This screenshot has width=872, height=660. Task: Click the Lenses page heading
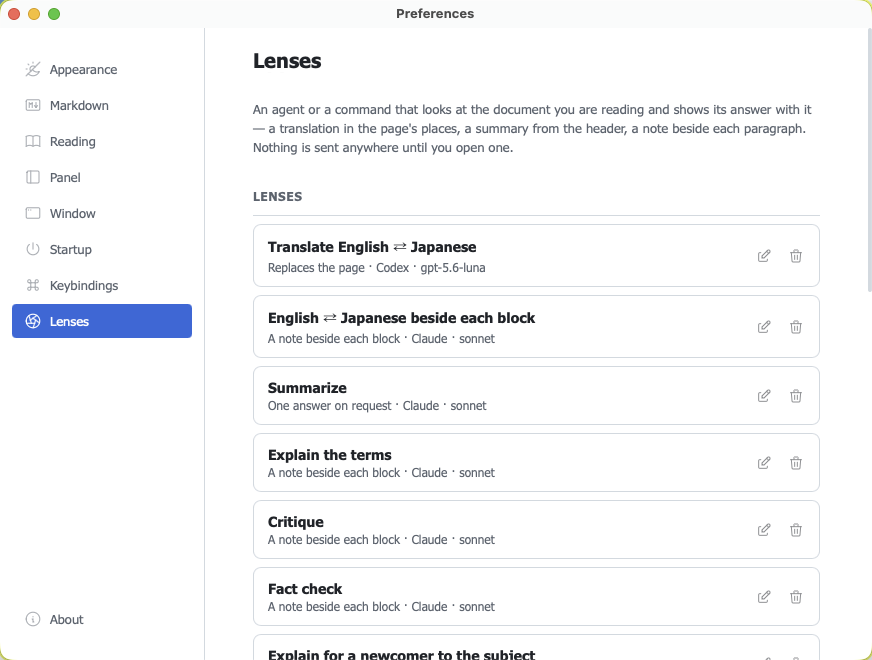(287, 61)
